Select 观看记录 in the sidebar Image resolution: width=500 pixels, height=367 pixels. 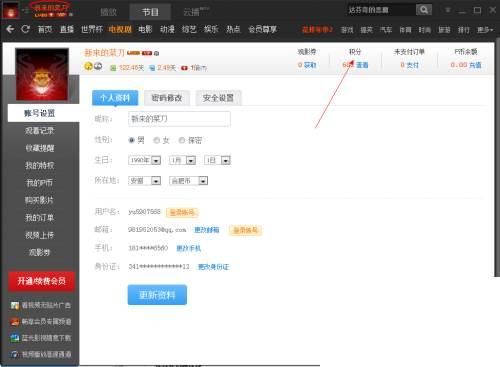39,131
